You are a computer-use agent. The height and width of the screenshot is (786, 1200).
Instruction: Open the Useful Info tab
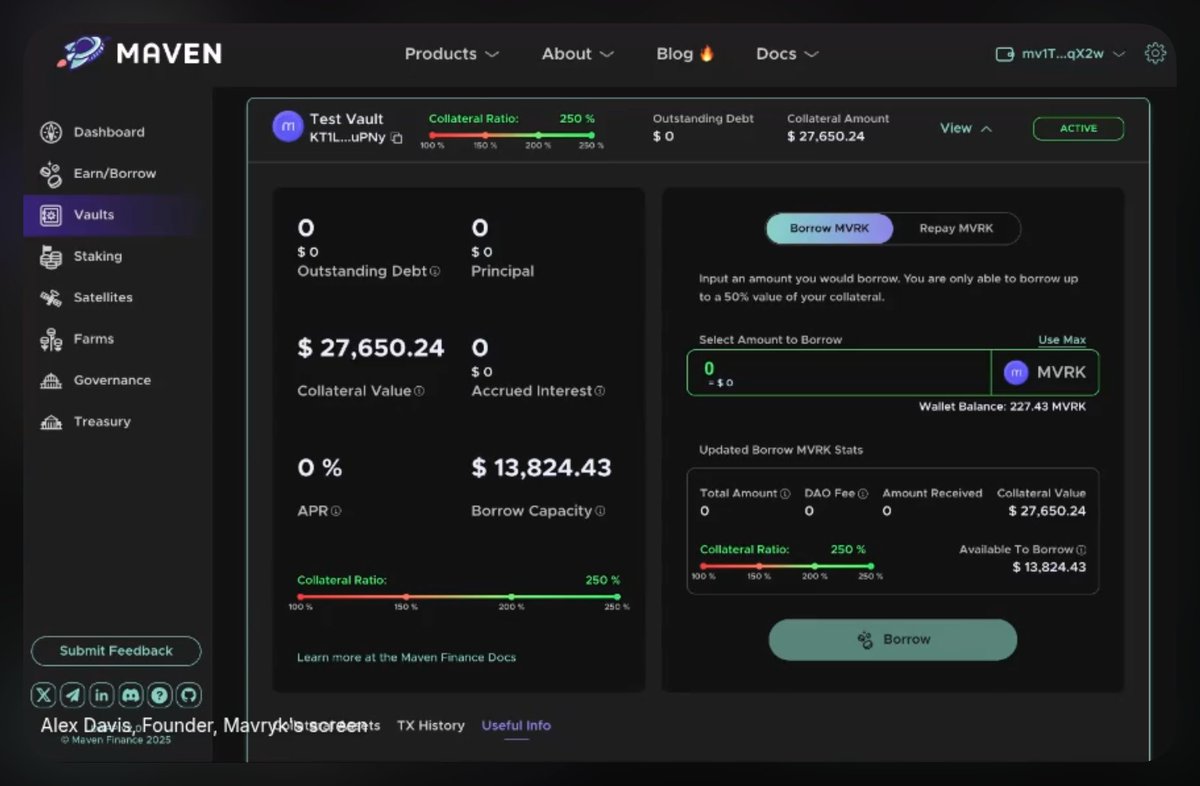(x=516, y=725)
